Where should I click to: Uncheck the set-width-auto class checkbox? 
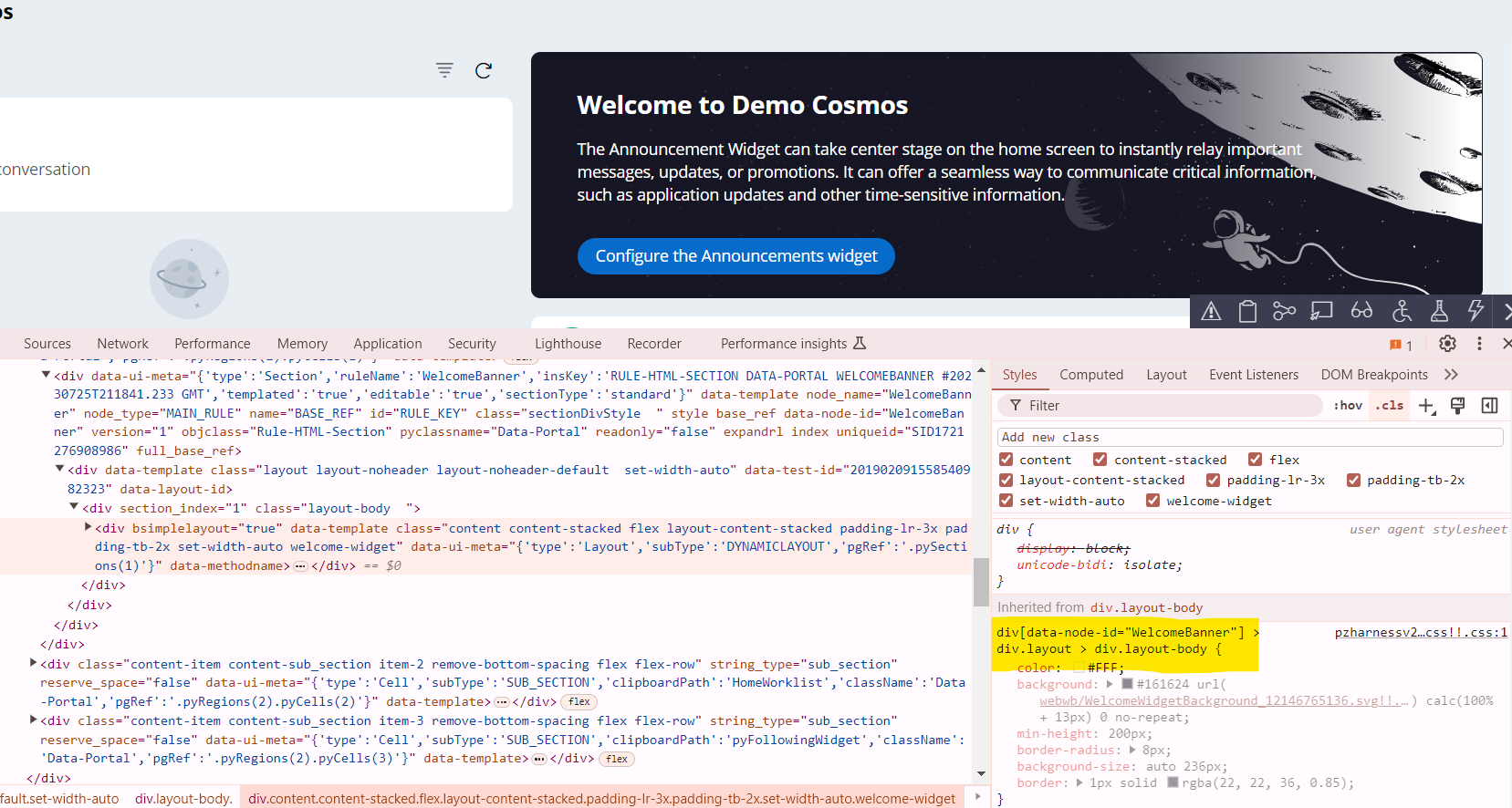tap(1006, 501)
